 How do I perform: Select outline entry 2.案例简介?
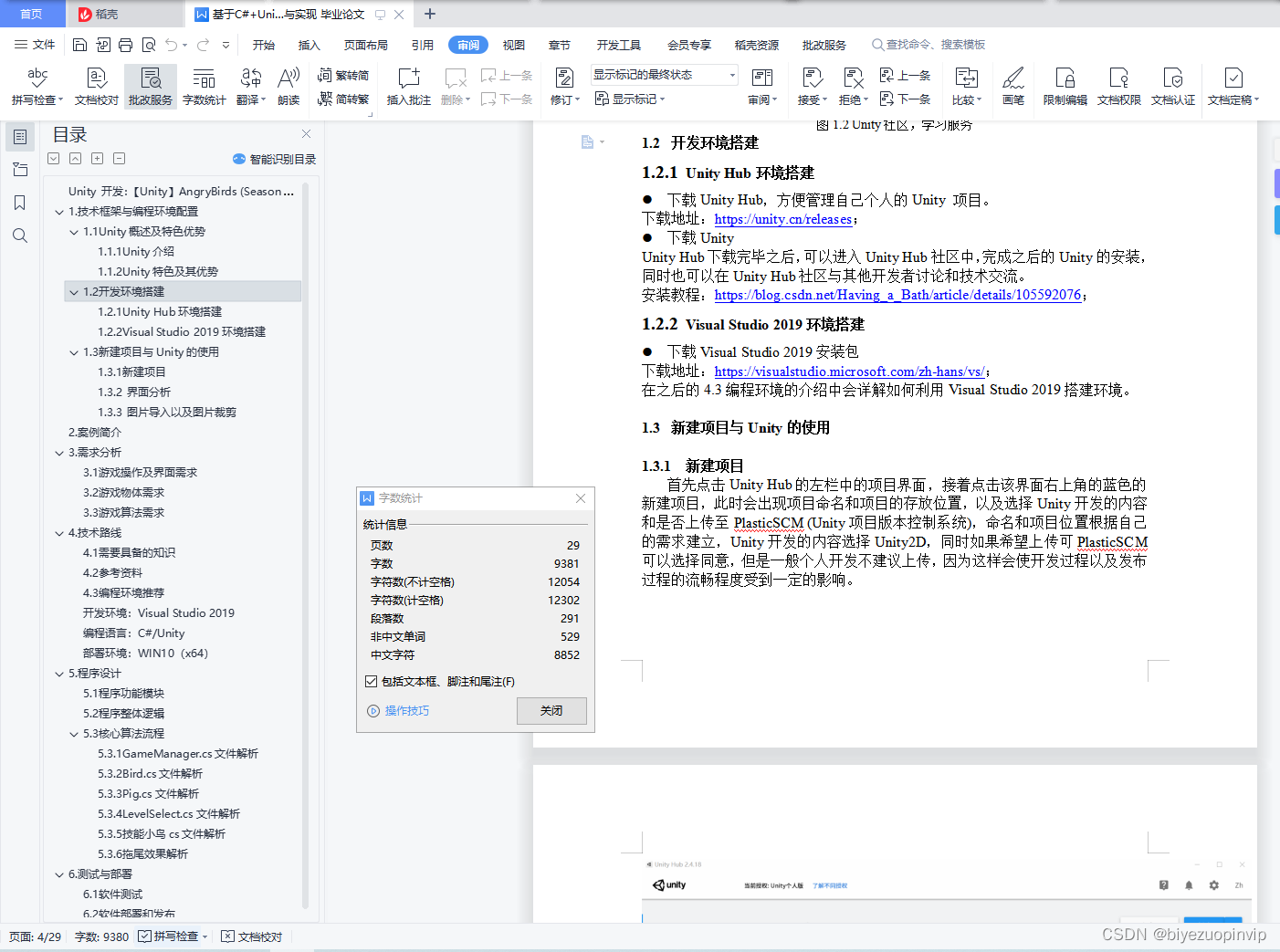point(95,433)
